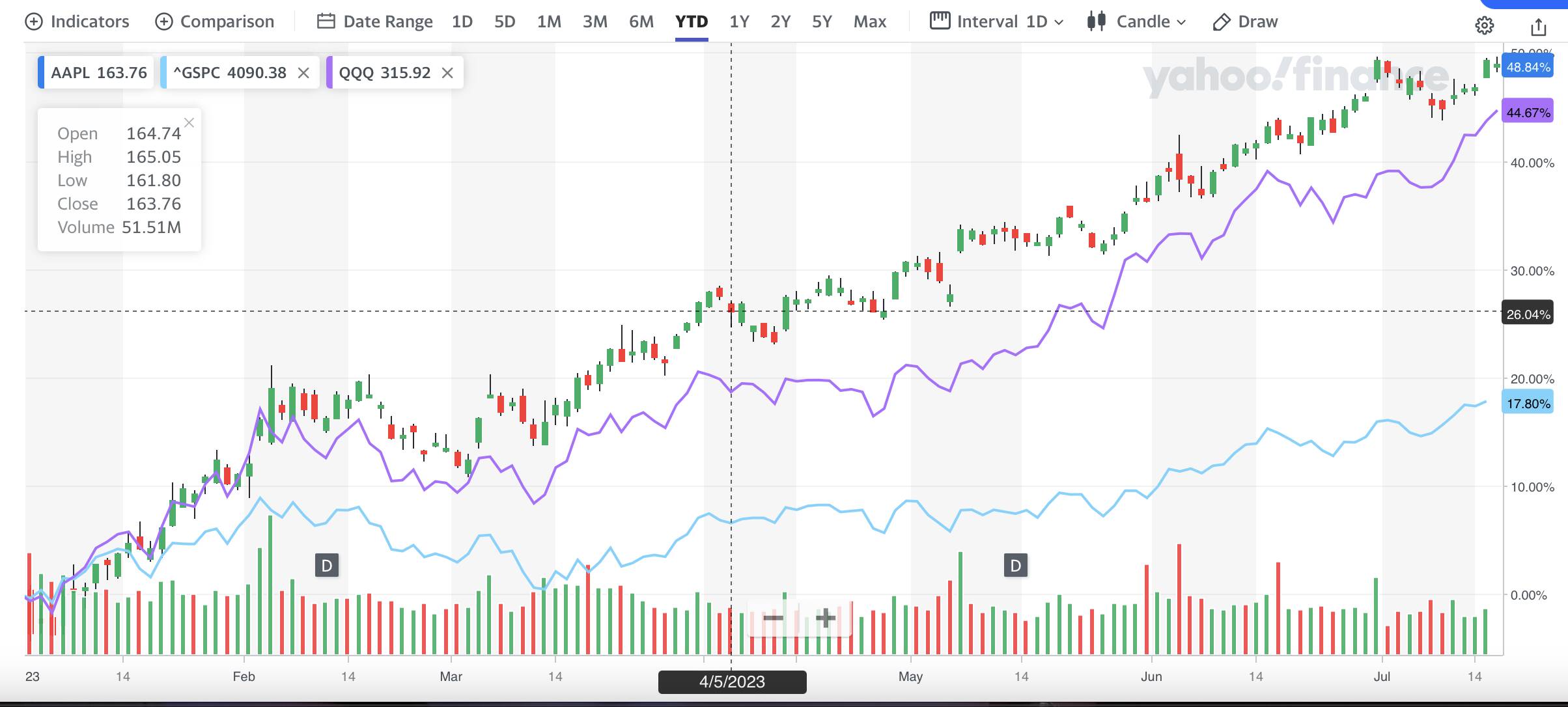This screenshot has width=1568, height=707.
Task: Click the Comparison plus-circle icon
Action: [x=163, y=21]
